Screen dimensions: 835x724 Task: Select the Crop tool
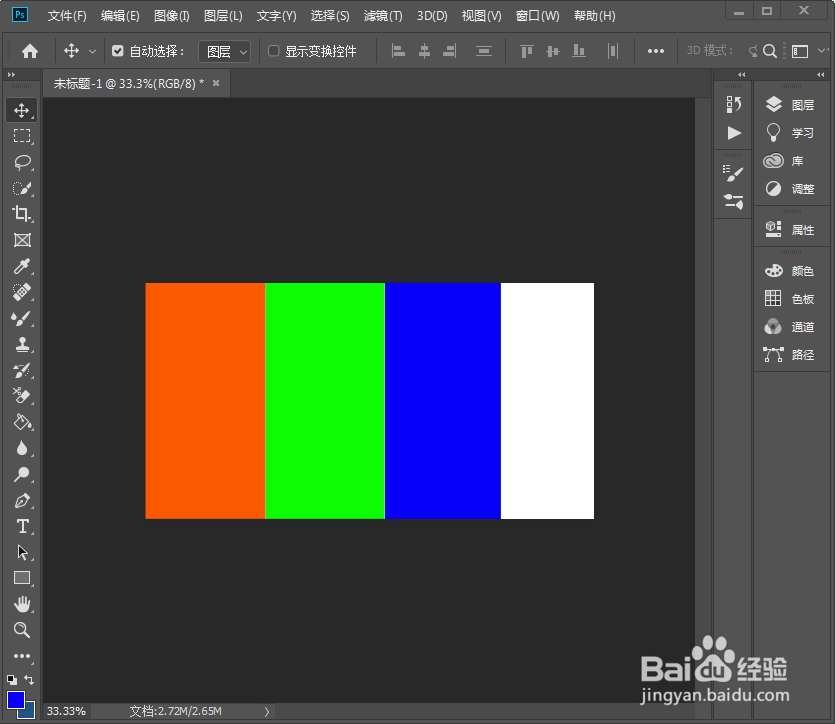22,214
